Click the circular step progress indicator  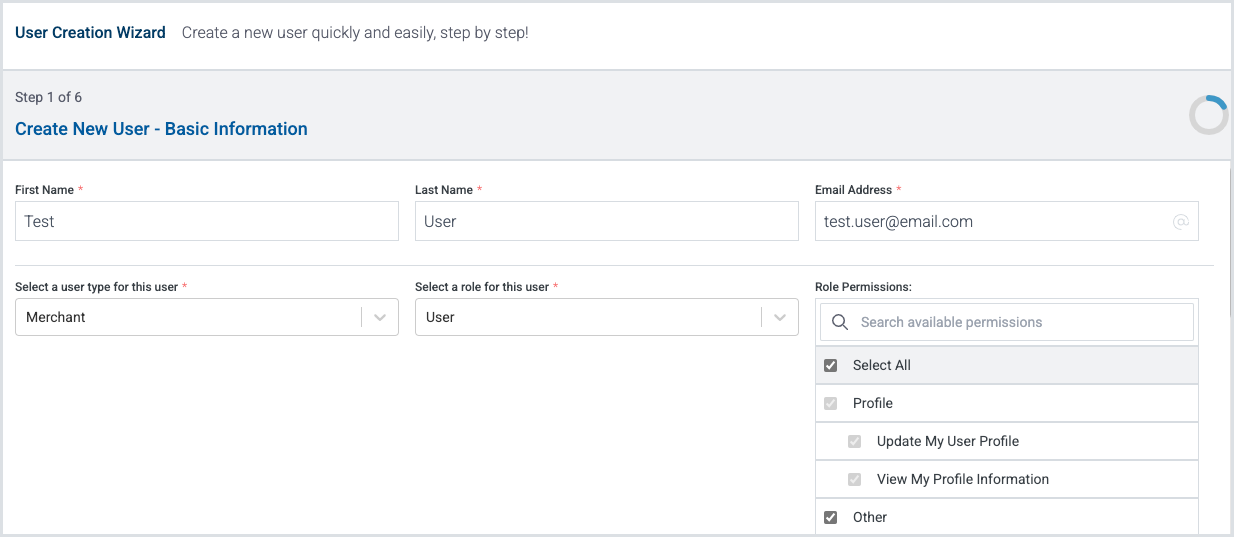(x=1208, y=115)
